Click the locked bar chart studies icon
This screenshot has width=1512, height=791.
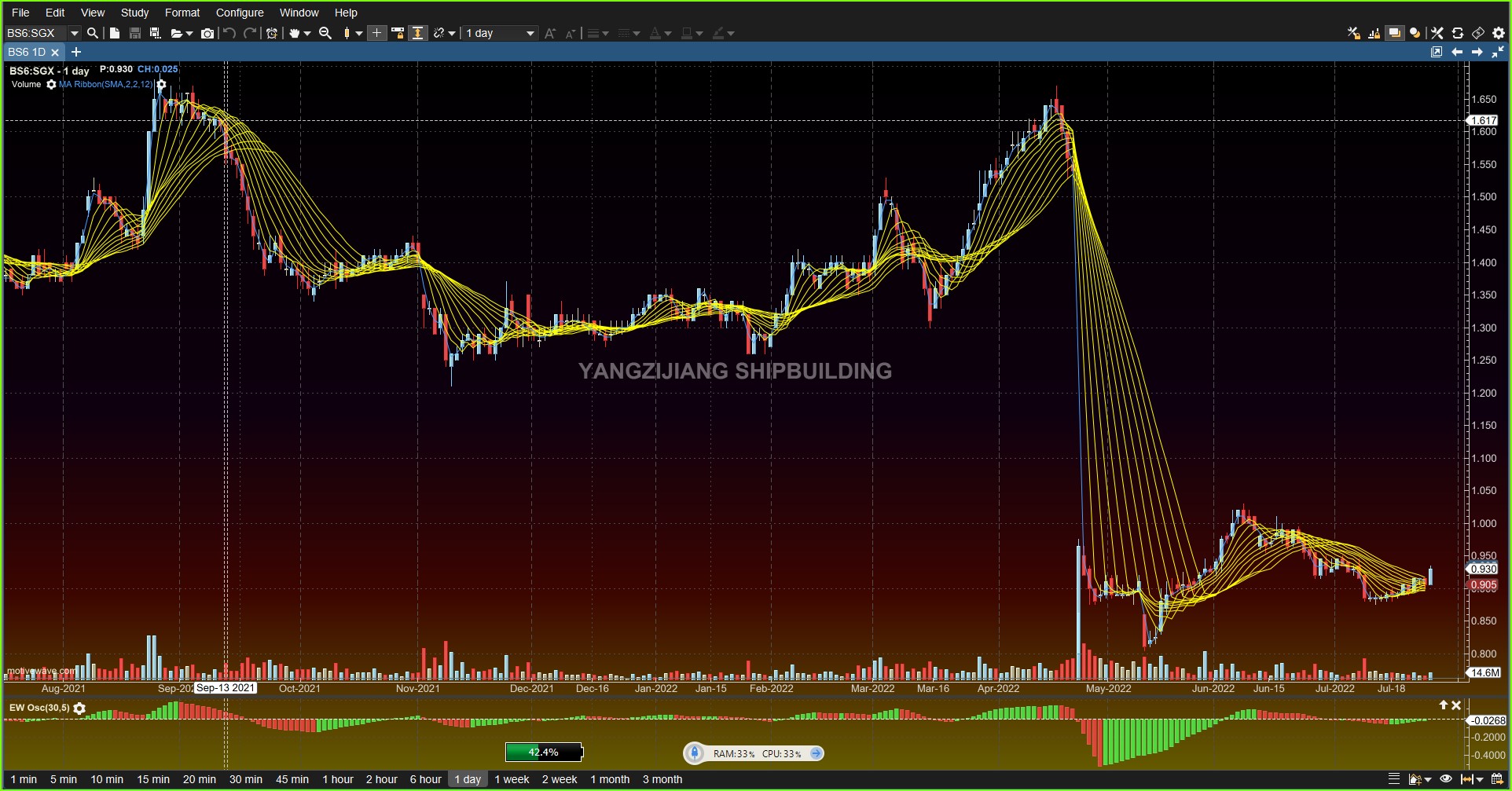click(x=1374, y=33)
